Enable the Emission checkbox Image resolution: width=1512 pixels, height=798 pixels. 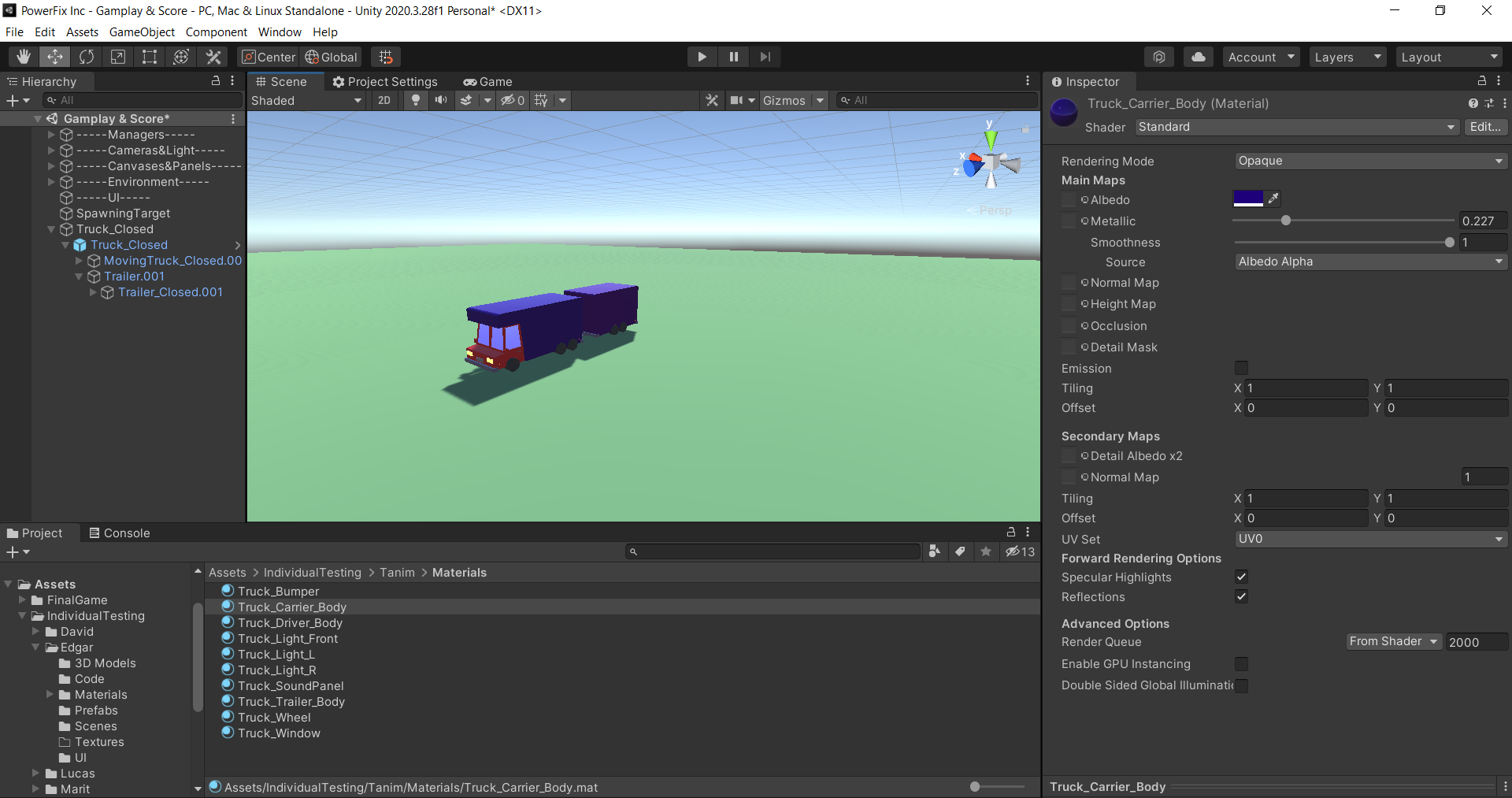[1241, 368]
